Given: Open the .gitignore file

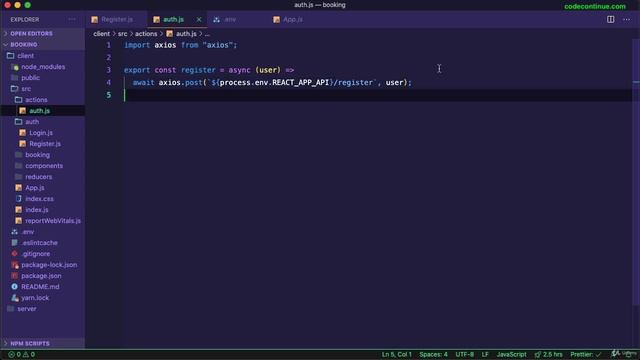Looking at the screenshot, I should point(42,254).
